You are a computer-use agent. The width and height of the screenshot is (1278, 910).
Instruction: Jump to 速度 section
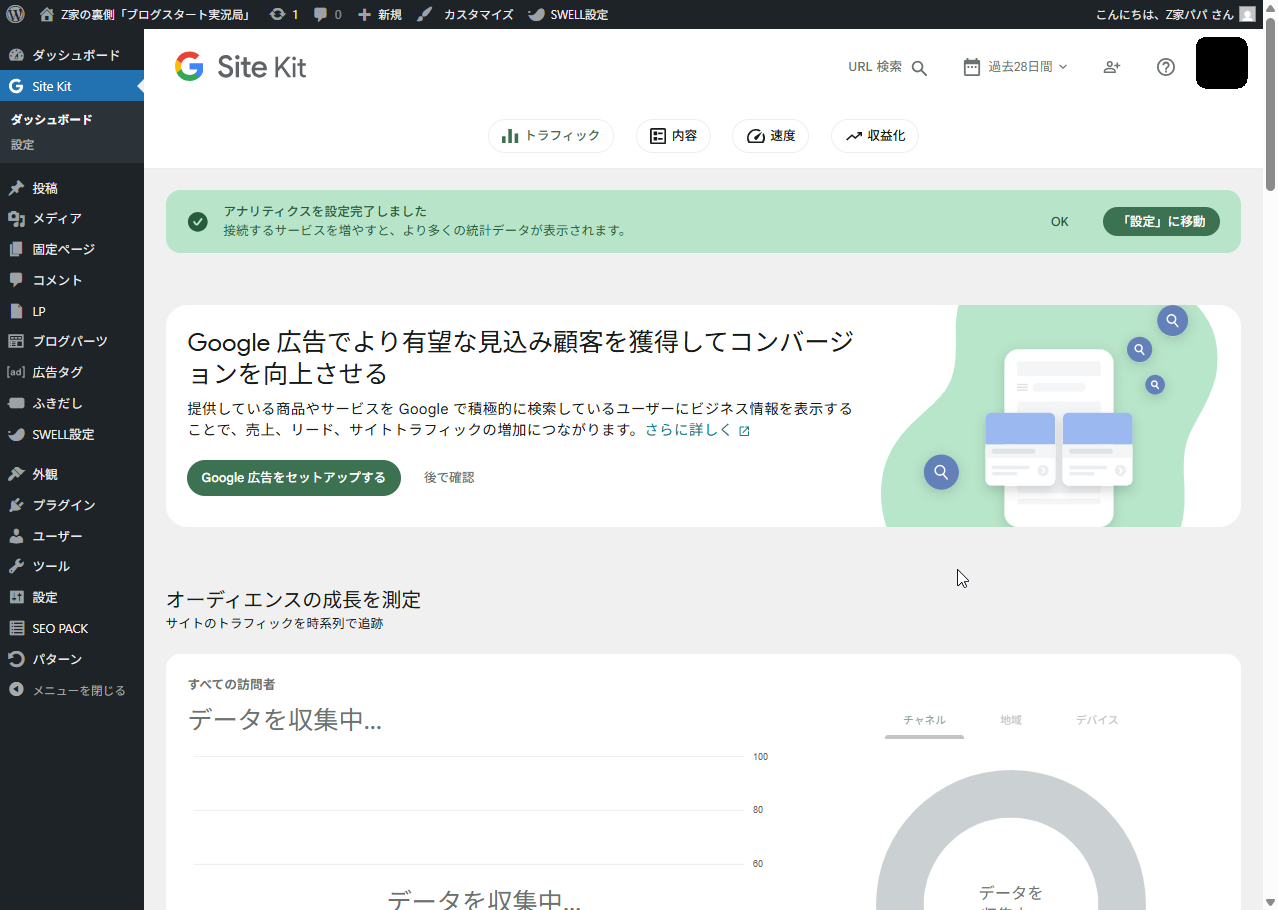[x=770, y=136]
